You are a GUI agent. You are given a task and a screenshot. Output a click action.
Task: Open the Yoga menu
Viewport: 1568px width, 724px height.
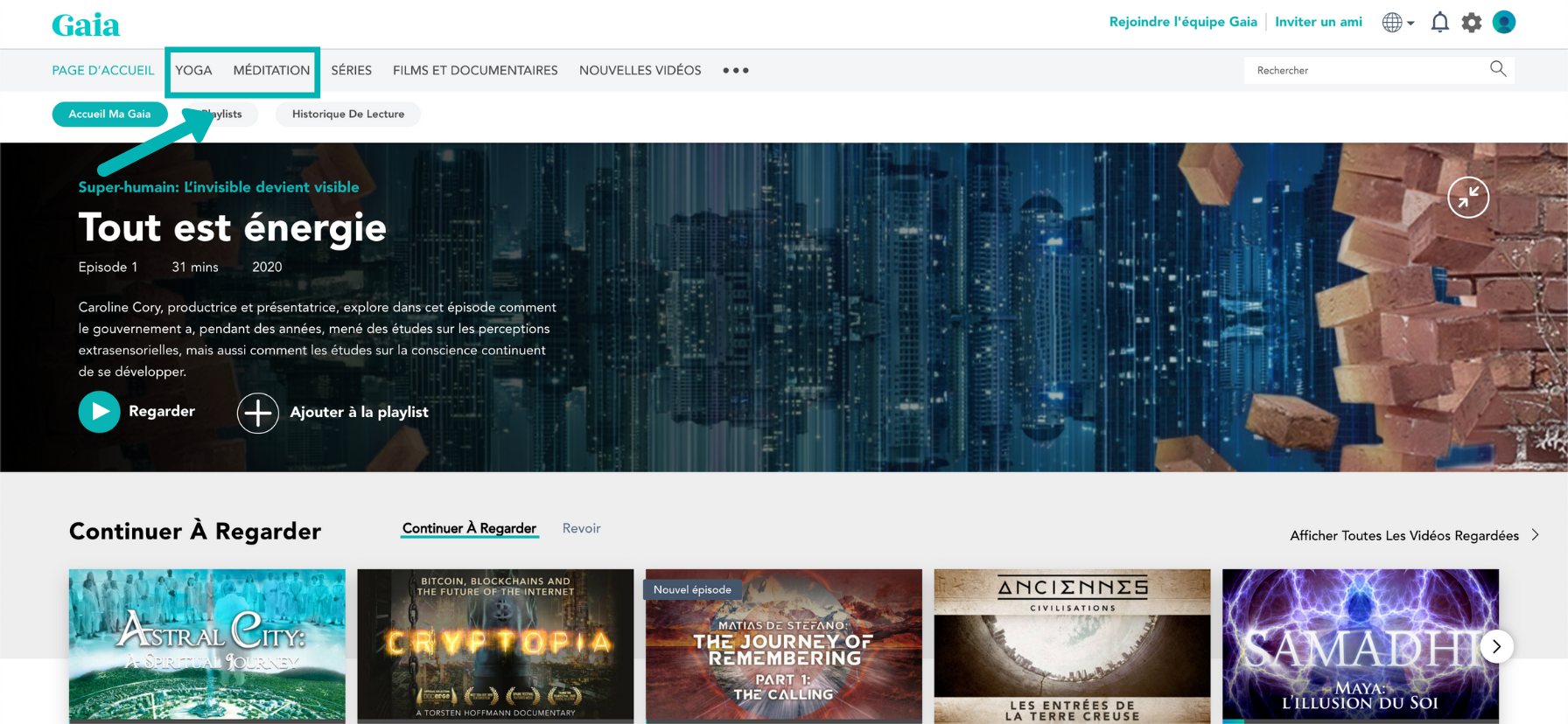pos(193,70)
